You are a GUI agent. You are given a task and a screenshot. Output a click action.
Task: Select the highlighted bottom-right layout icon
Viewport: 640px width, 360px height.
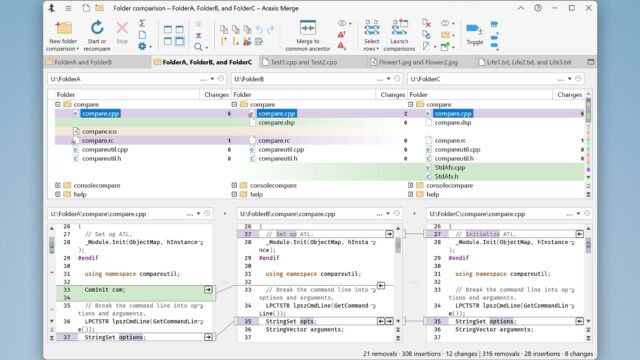[180, 41]
